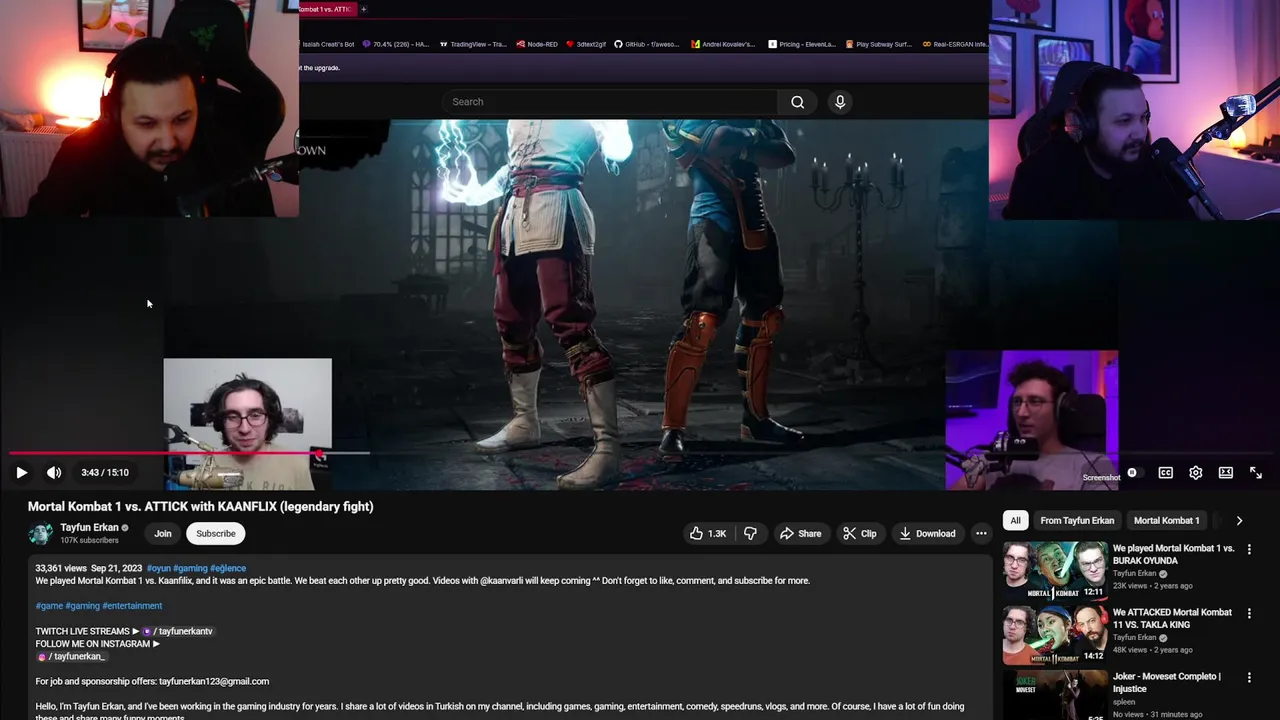Select the From Tayfun Erkan chip

pos(1077,521)
